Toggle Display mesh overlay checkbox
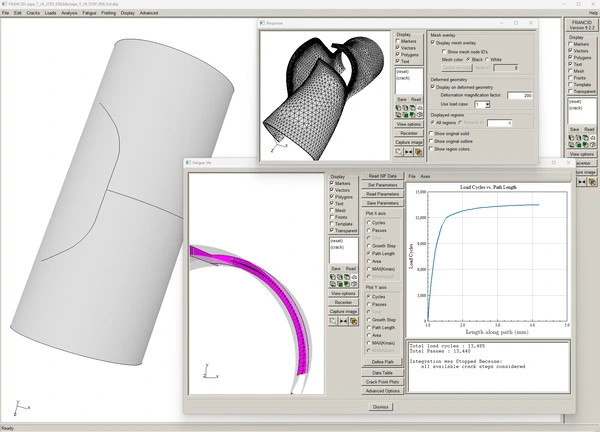 point(433,42)
